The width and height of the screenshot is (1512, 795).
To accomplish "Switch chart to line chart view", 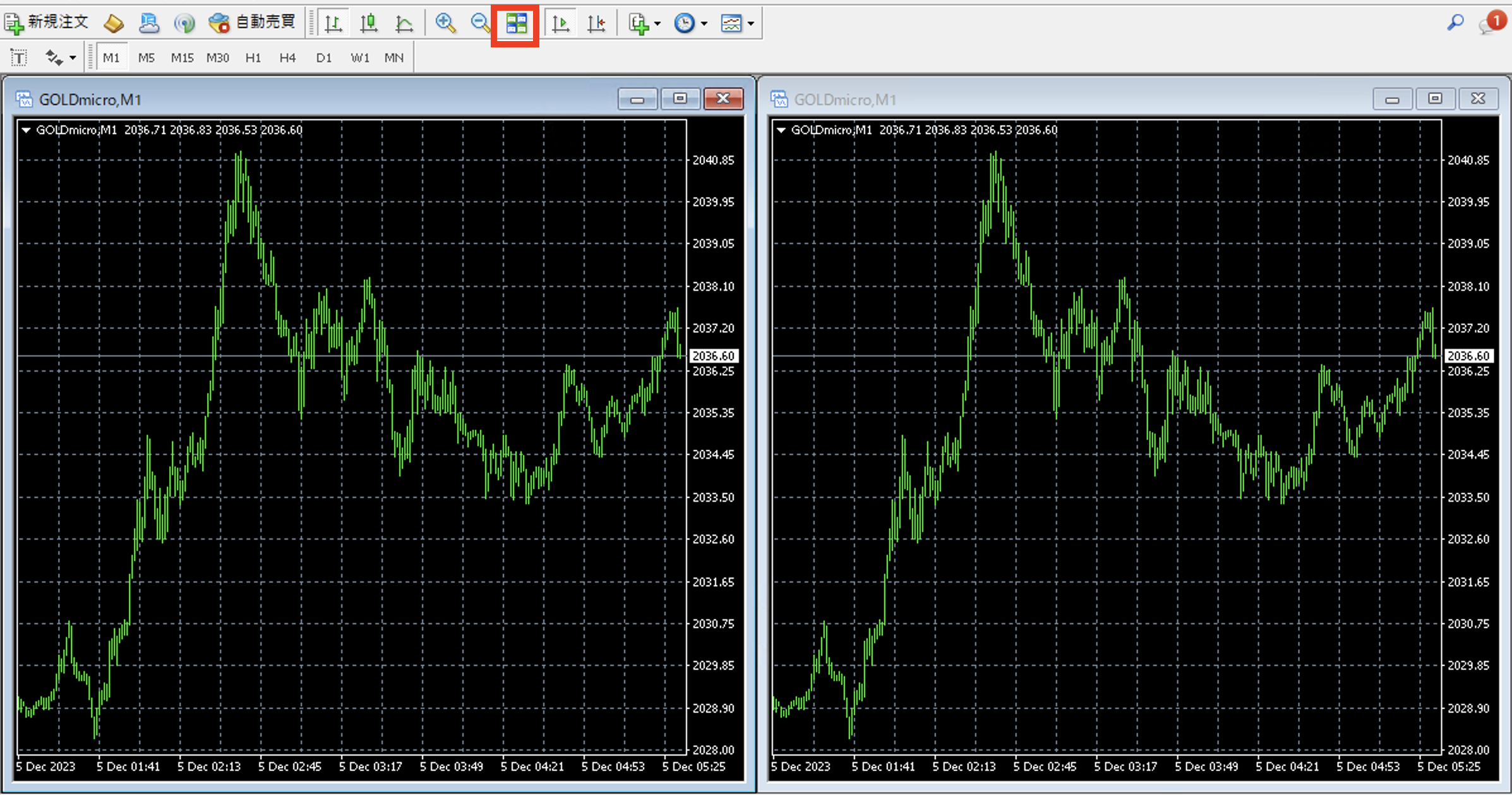I will click(404, 24).
